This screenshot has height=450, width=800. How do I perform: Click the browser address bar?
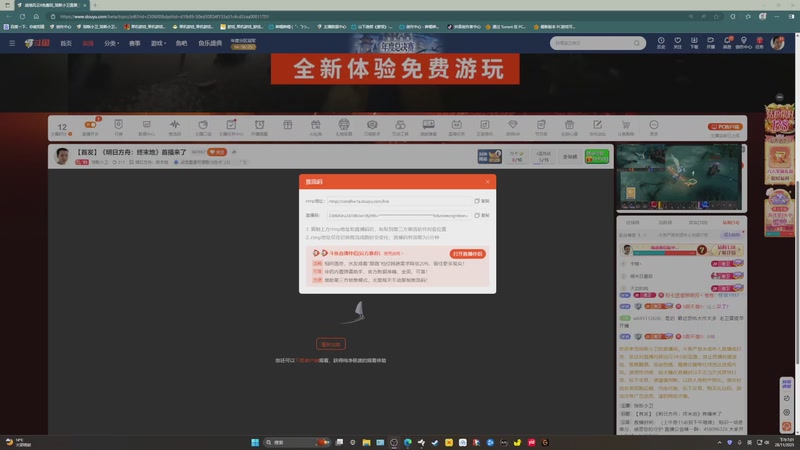(x=367, y=16)
